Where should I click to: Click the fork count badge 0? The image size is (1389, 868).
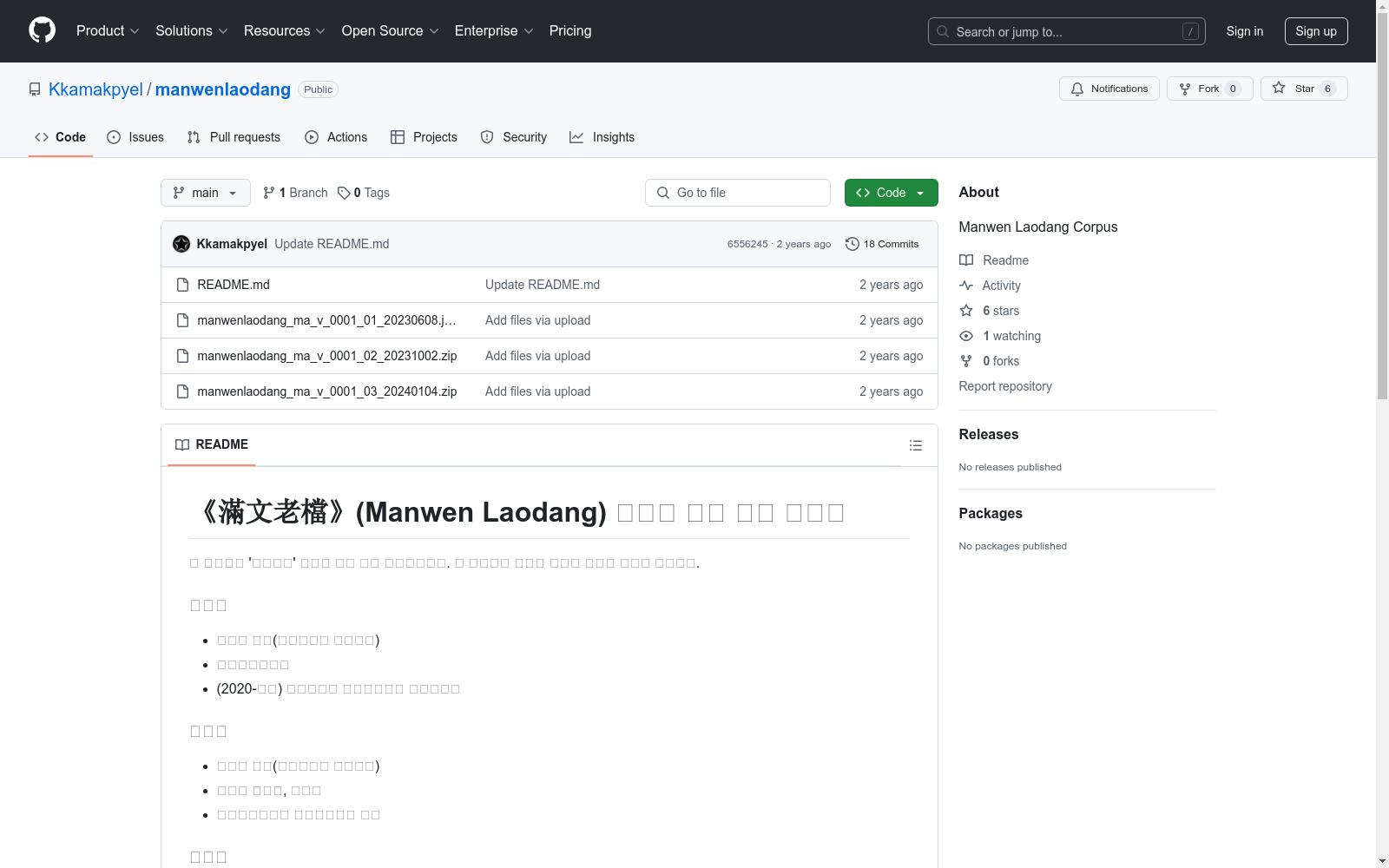coord(1233,89)
